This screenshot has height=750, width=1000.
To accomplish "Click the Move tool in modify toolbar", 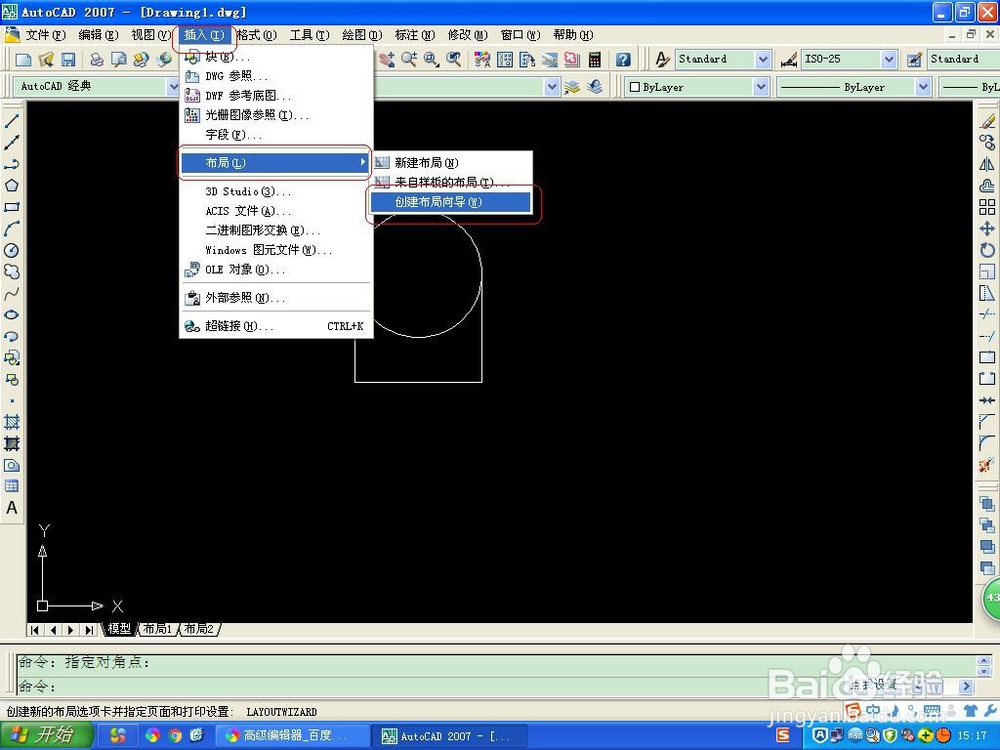I will pyautogui.click(x=987, y=228).
